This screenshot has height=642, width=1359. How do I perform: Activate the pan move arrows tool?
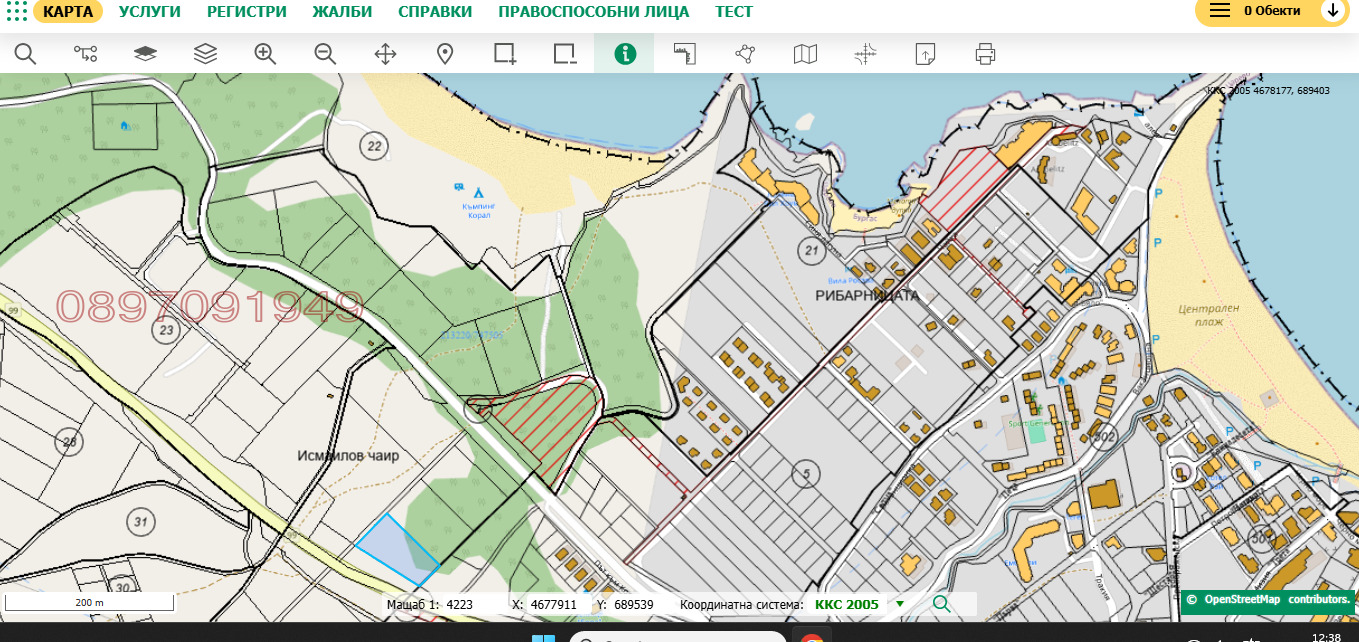(x=385, y=54)
